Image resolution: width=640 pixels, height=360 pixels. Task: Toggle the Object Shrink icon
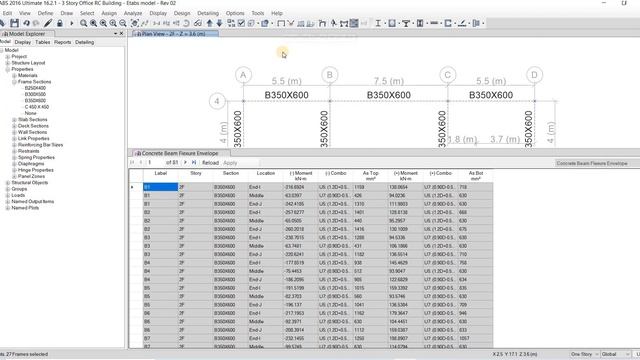pos(231,23)
